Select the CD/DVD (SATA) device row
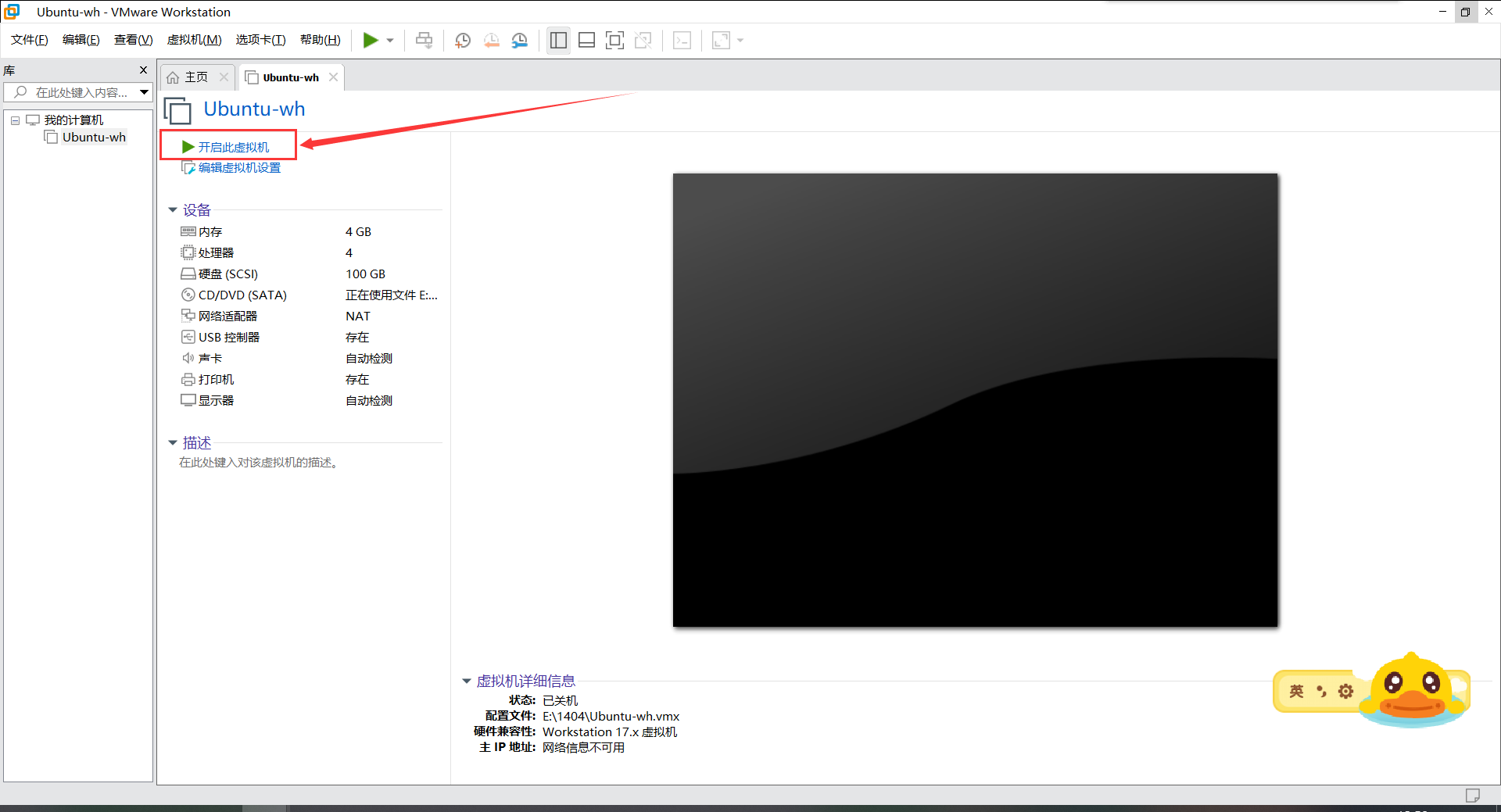 click(x=310, y=295)
